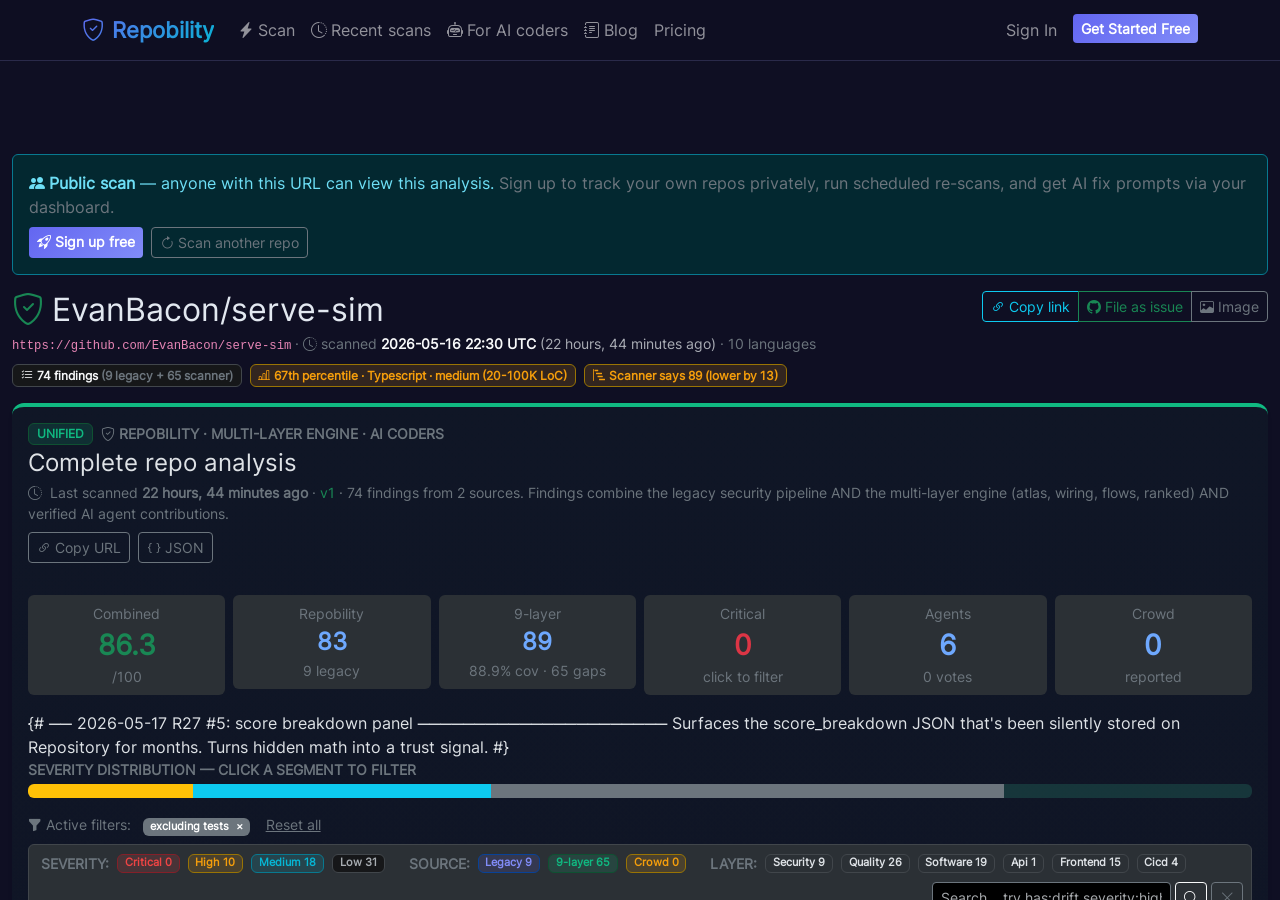Click the Reset all filters link
The height and width of the screenshot is (900, 1280).
(x=293, y=825)
